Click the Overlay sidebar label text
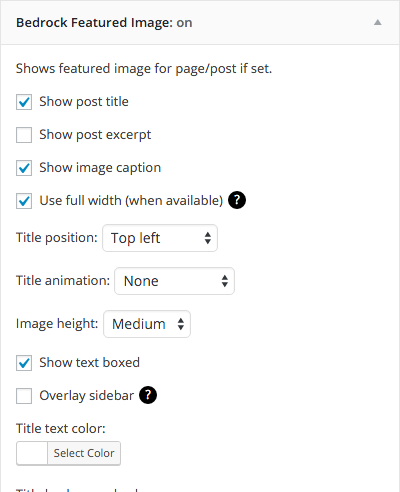This screenshot has height=492, width=400. tap(86, 396)
